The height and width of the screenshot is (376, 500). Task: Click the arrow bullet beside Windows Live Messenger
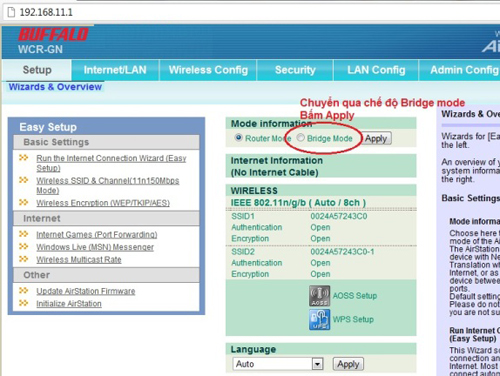click(23, 246)
